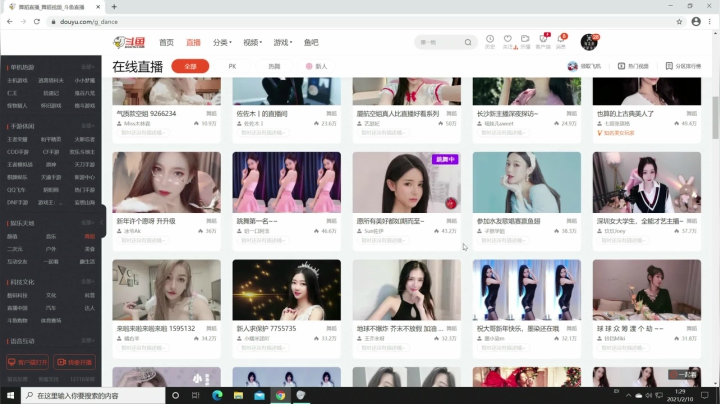Select 王者荣耀 in the sidebar
Viewport: 720px width, 404px height.
17,139
